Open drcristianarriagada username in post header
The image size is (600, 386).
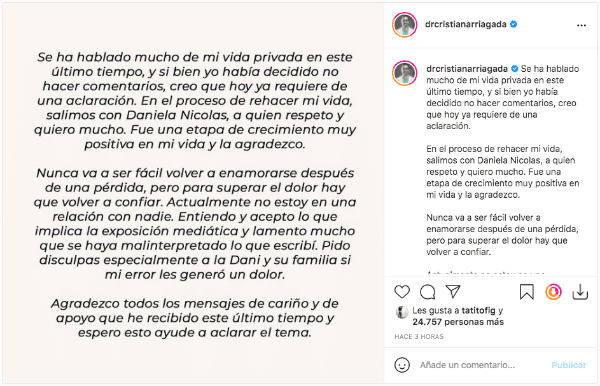click(466, 24)
